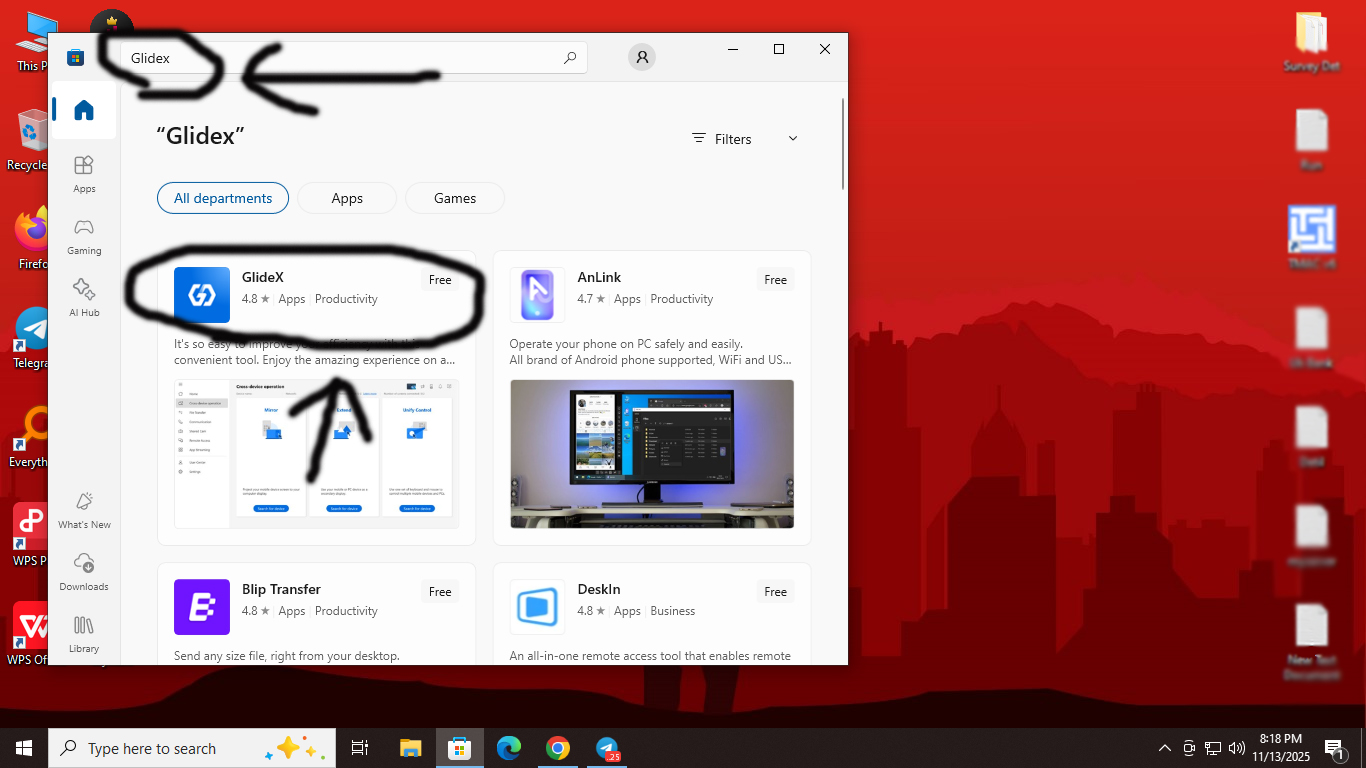
Task: Select the Apps filter tab
Action: tap(347, 198)
